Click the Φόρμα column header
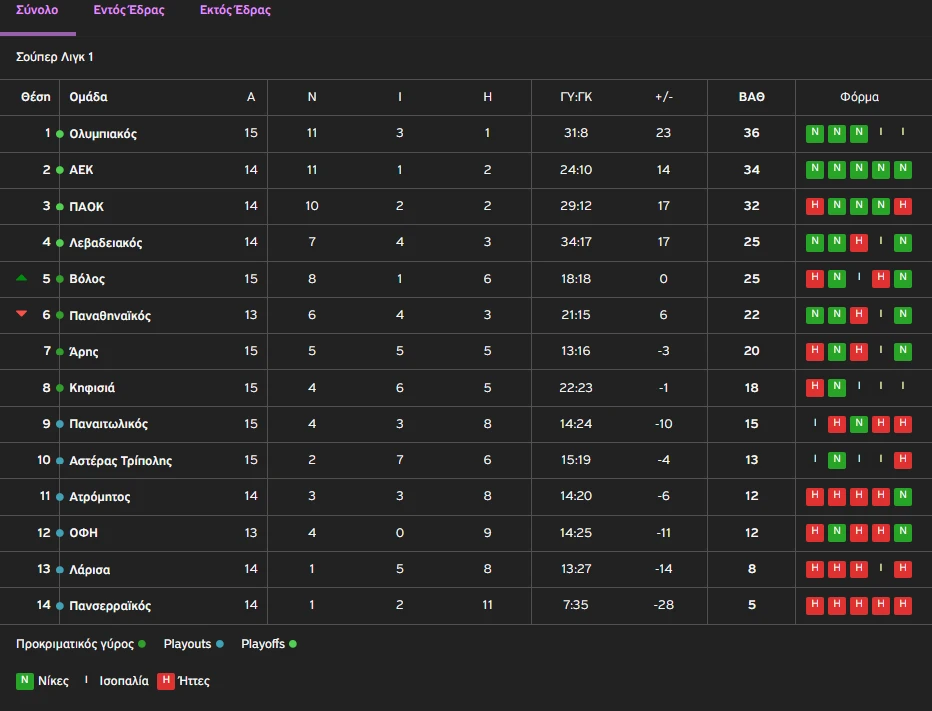 859,97
